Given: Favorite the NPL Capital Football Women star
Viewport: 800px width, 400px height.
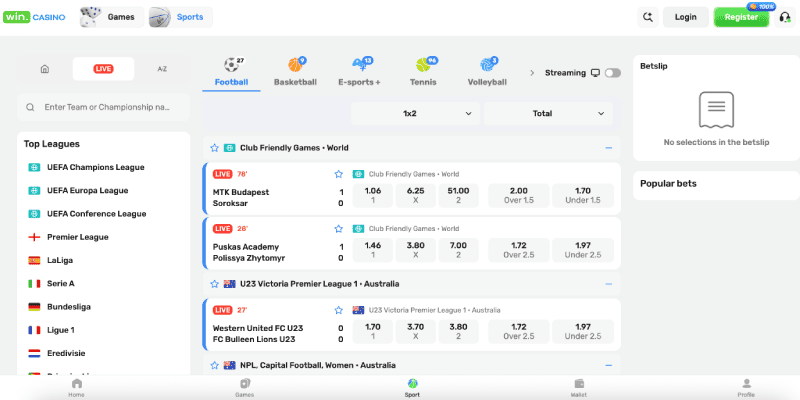Looking at the screenshot, I should click(x=214, y=365).
